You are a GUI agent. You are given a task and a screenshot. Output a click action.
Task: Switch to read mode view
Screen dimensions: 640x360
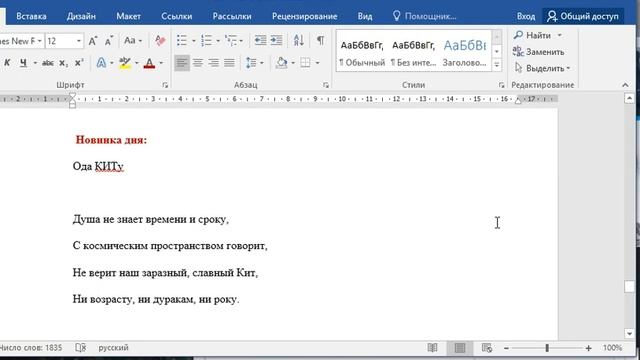(432, 348)
